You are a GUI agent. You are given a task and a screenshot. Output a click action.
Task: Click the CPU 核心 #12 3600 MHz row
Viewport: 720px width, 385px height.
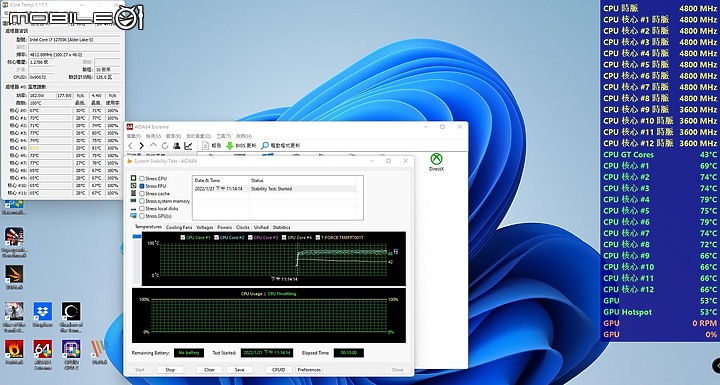pyautogui.click(x=660, y=143)
